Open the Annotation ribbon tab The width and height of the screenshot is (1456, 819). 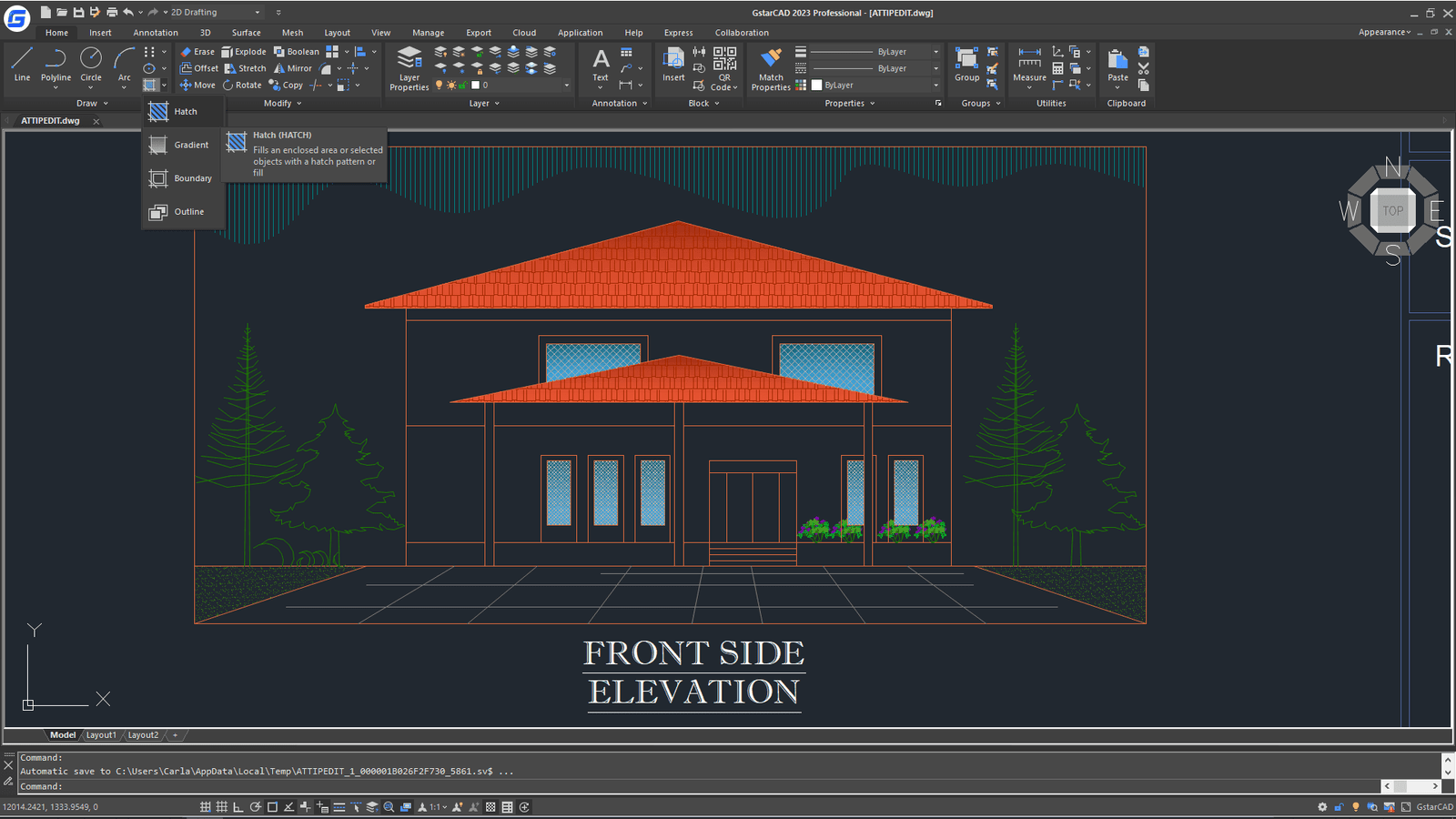156,33
